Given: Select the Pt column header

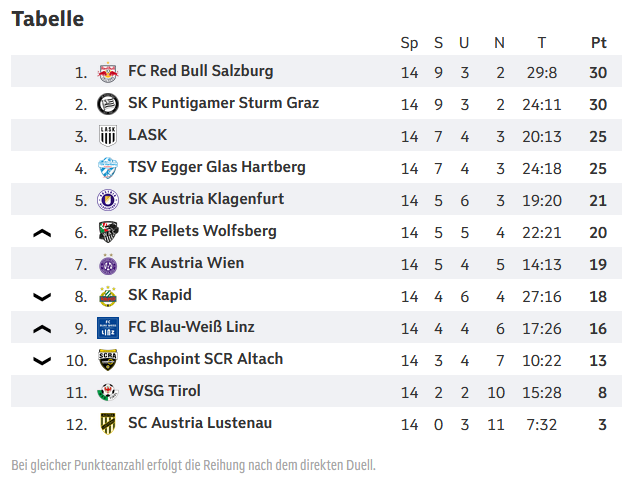Looking at the screenshot, I should coord(599,43).
